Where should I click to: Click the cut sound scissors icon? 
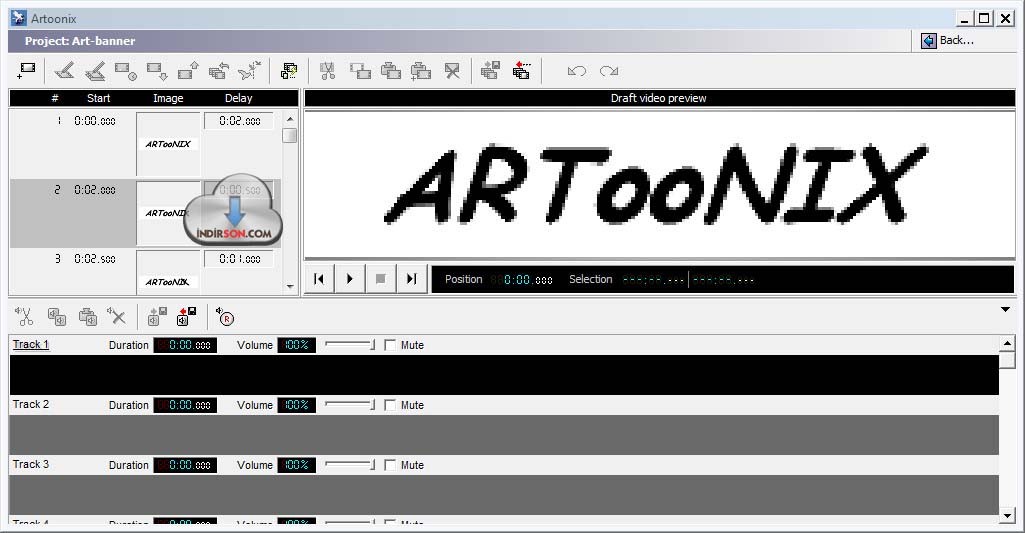pyautogui.click(x=25, y=317)
